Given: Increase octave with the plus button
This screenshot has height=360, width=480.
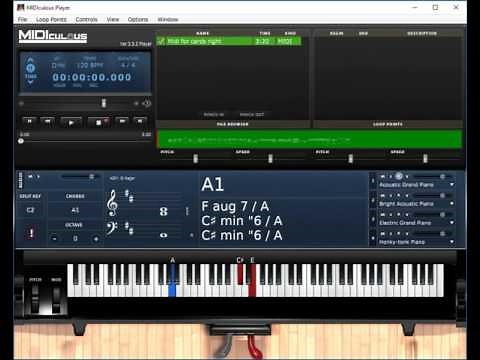Looking at the screenshot, I should [x=96, y=239].
